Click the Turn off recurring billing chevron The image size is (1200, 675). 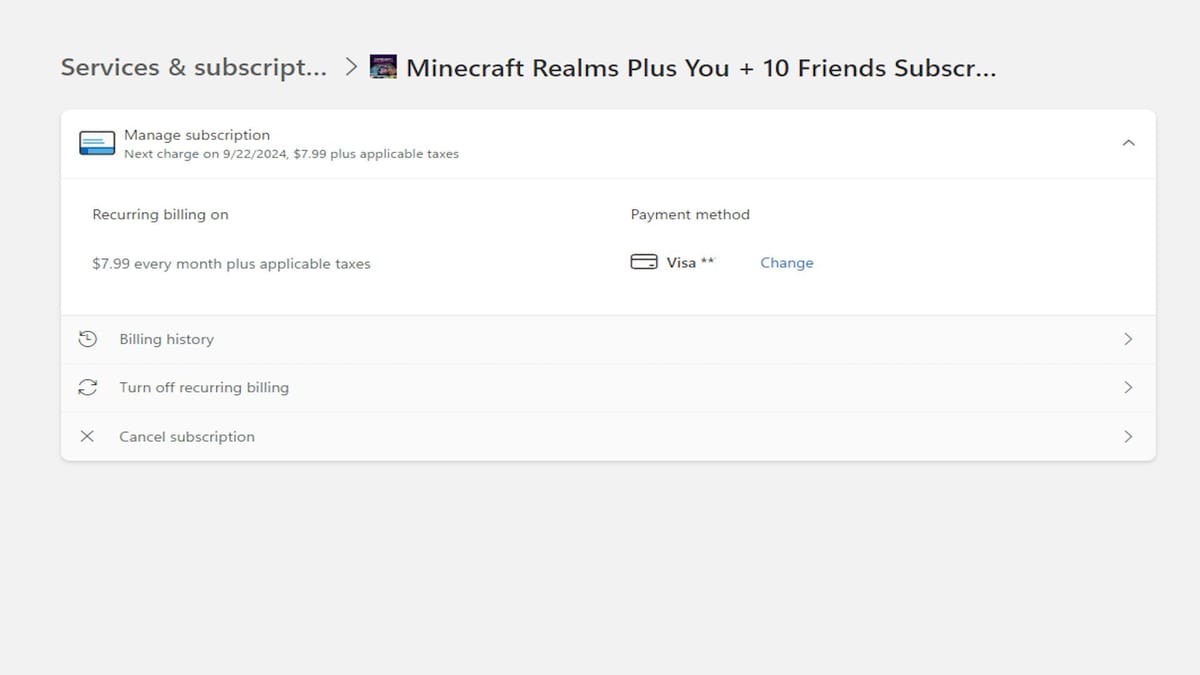[1128, 387]
